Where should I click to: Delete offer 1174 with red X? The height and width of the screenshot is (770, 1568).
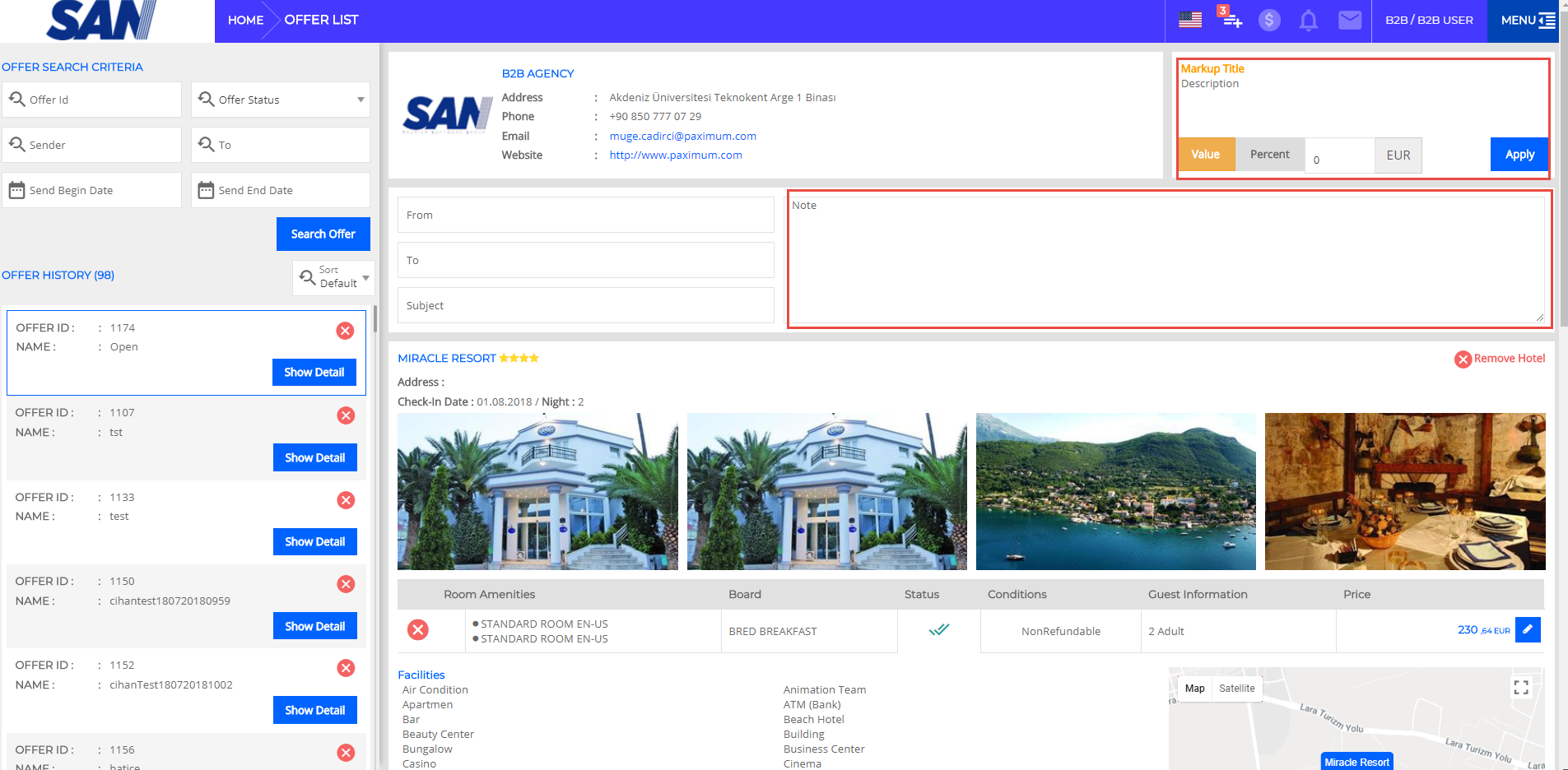[345, 331]
